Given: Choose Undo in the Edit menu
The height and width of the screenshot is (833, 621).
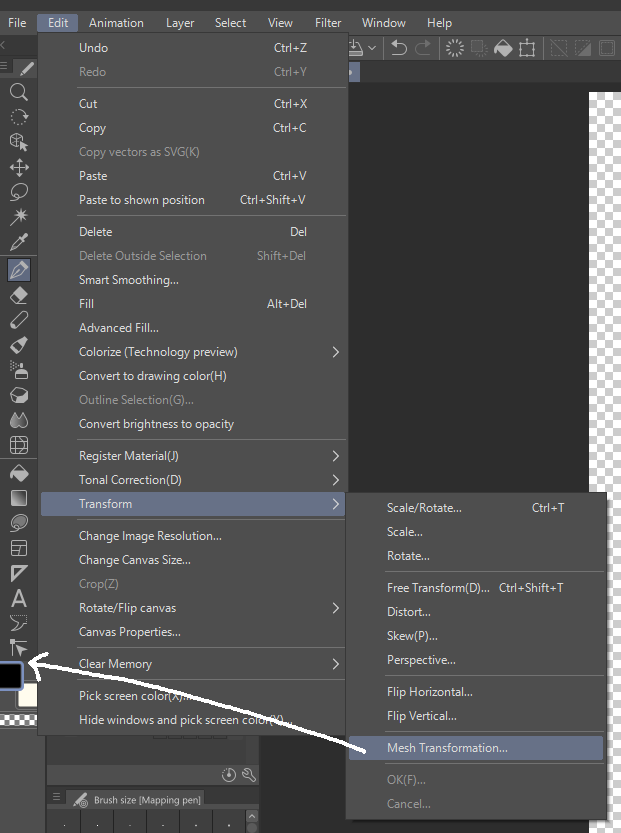Looking at the screenshot, I should click(193, 48).
